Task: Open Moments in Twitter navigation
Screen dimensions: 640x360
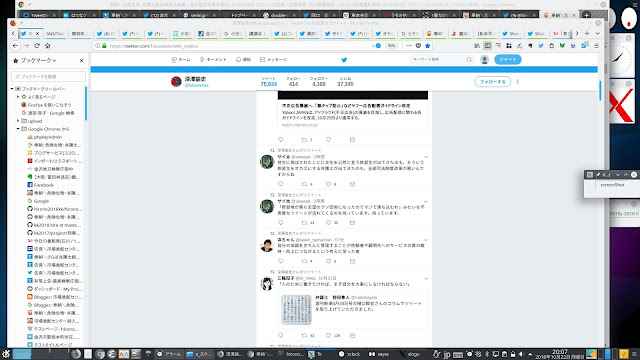Action: click(213, 60)
